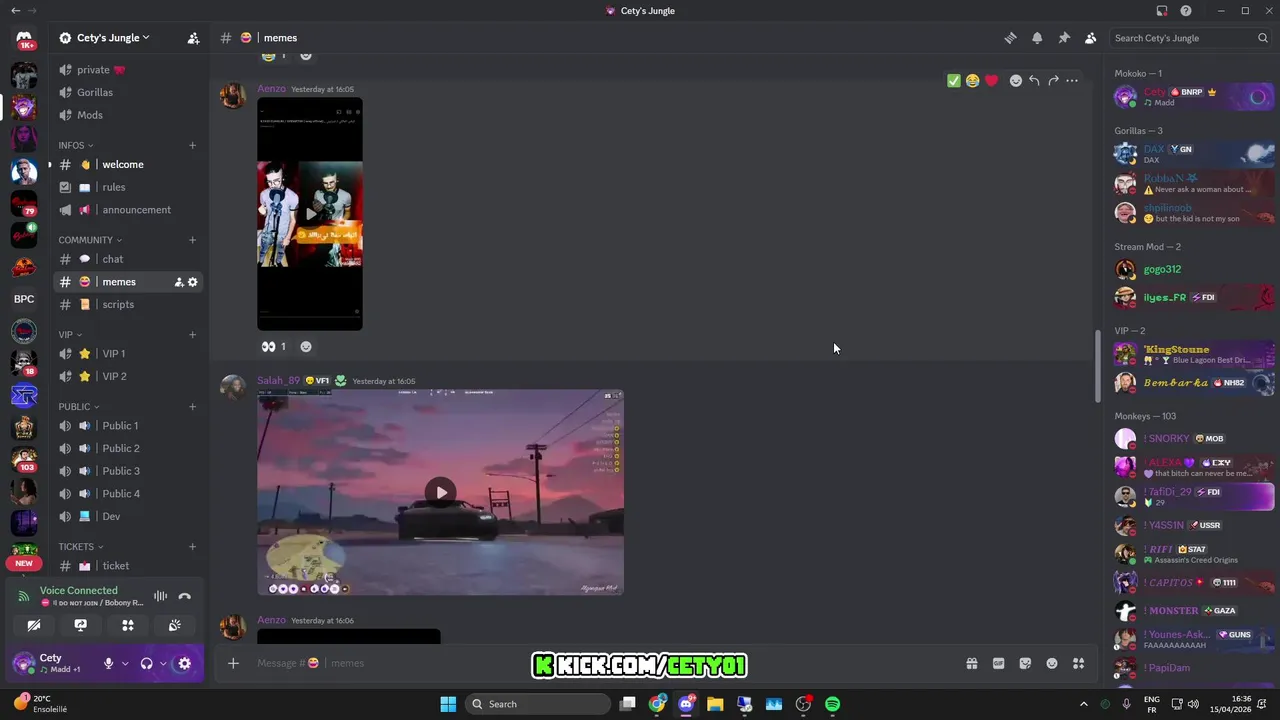Reply to Aenzo's message
This screenshot has width=1280, height=720.
coord(1034,81)
